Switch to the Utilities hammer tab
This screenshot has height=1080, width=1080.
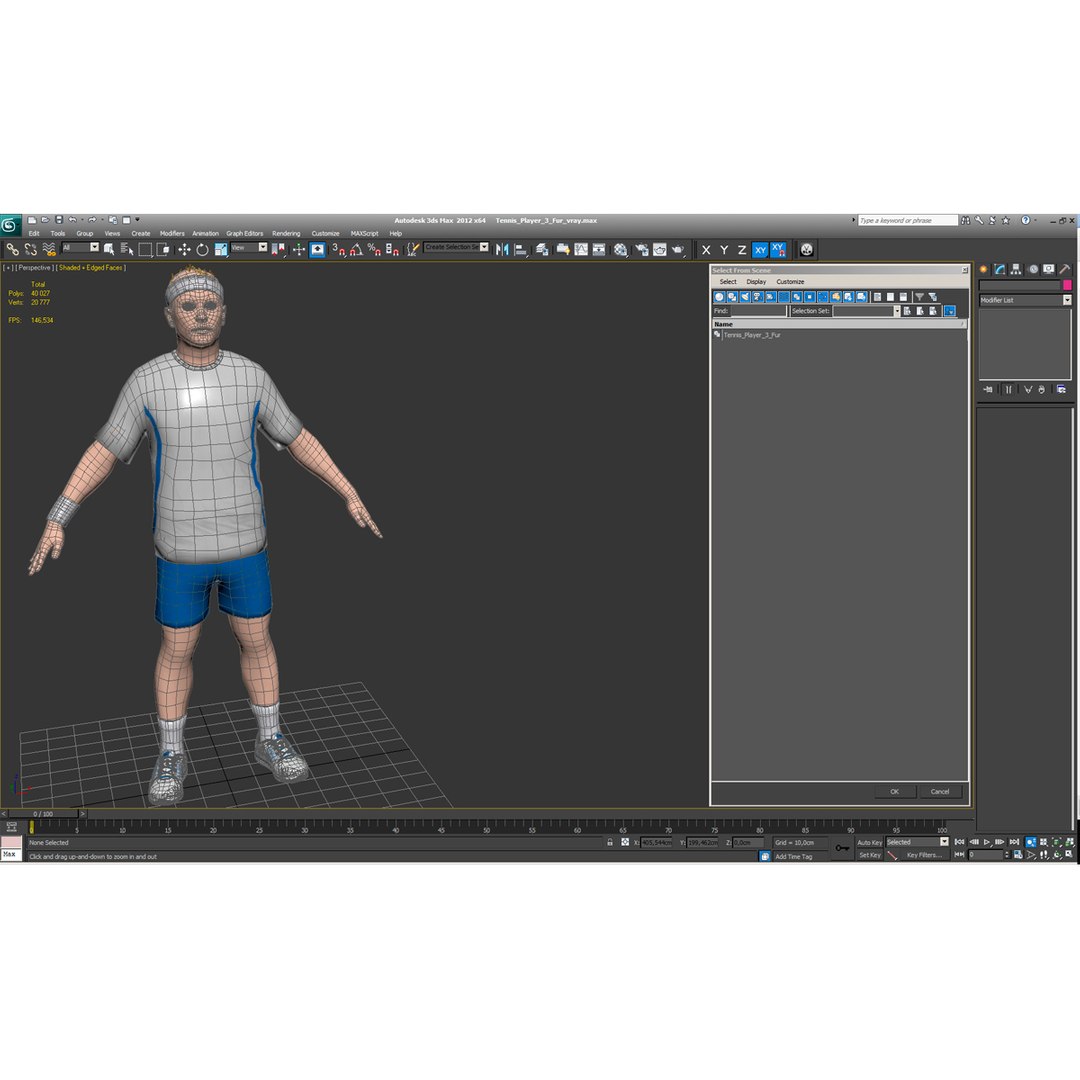[x=1065, y=269]
